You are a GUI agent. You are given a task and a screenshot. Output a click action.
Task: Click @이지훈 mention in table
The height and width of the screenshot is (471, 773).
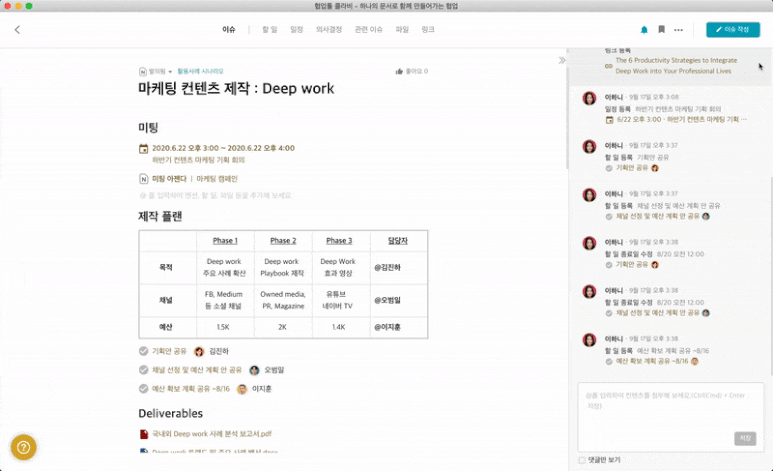[x=387, y=327]
